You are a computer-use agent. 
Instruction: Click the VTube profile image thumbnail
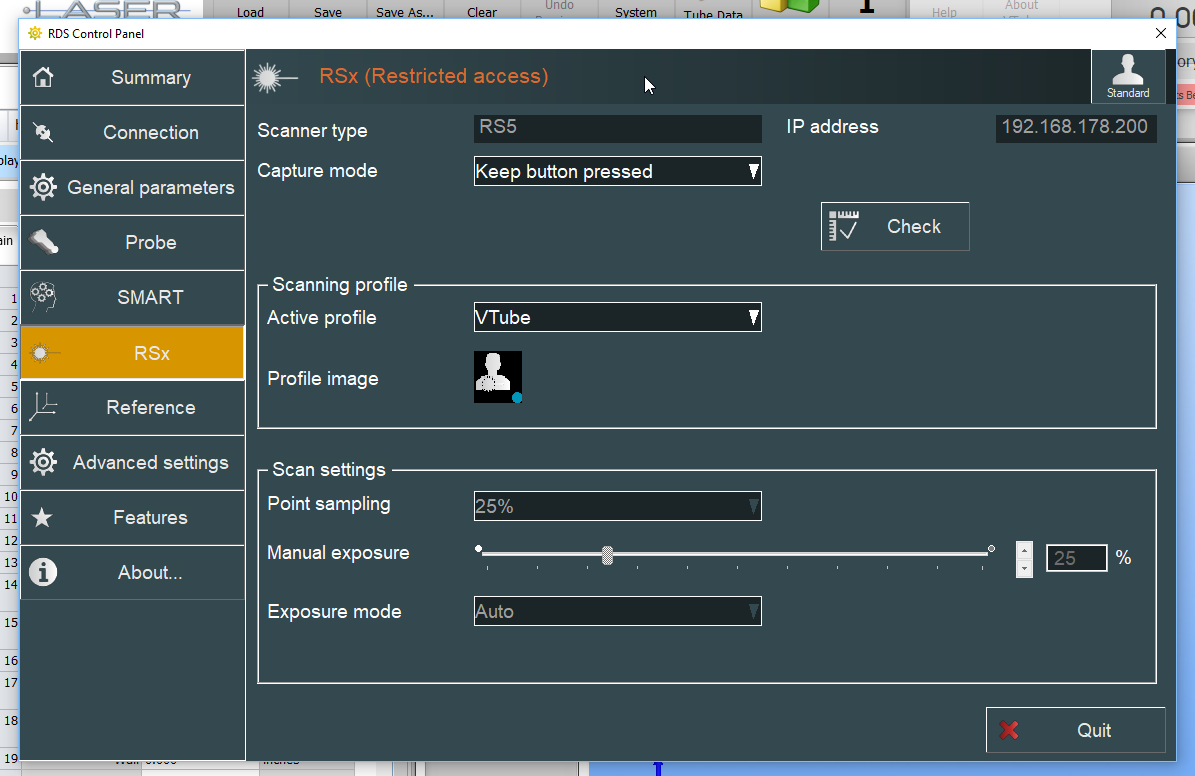click(x=498, y=377)
